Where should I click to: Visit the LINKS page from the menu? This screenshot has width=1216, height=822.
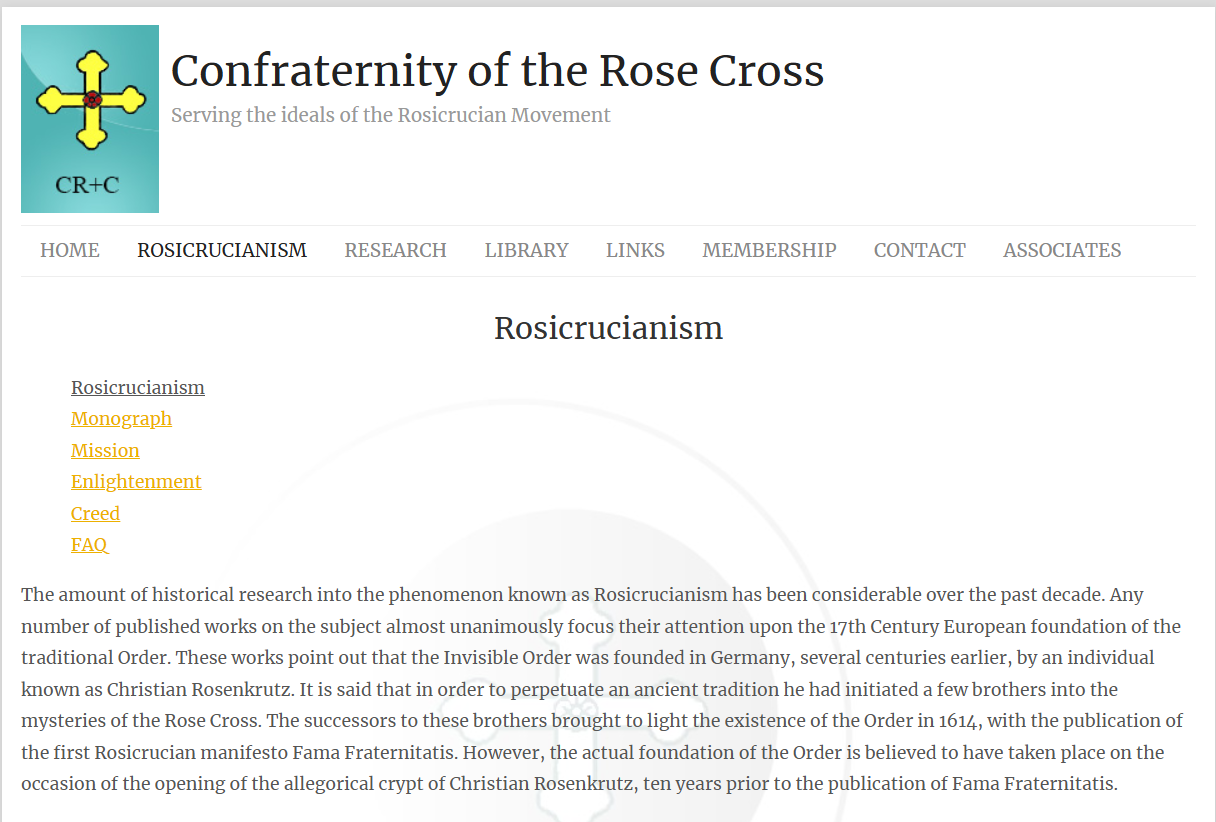635,250
